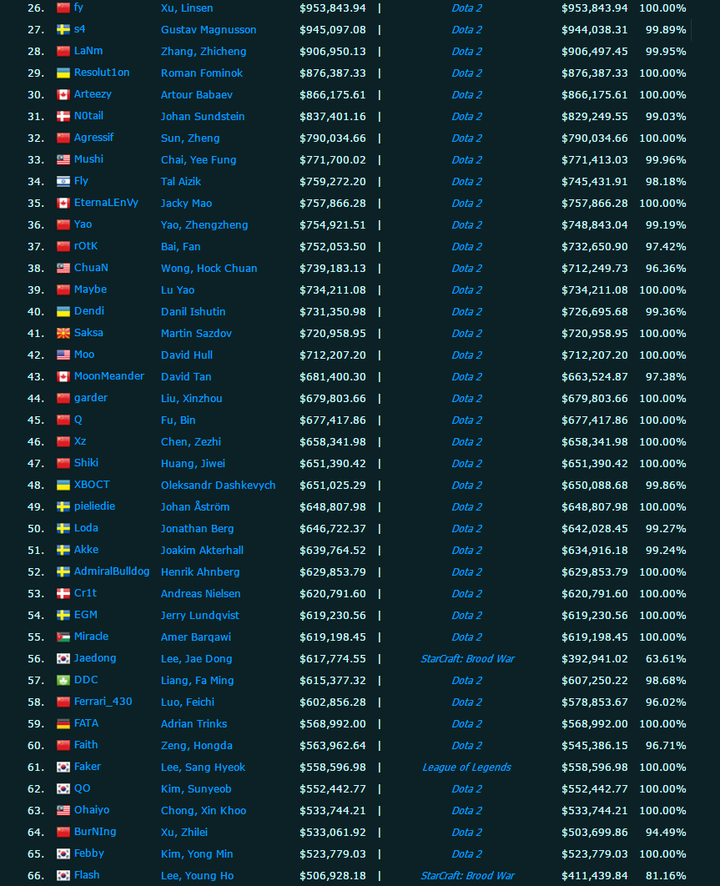
Task: Open Dota 2 link on Saksa row
Action: point(467,333)
